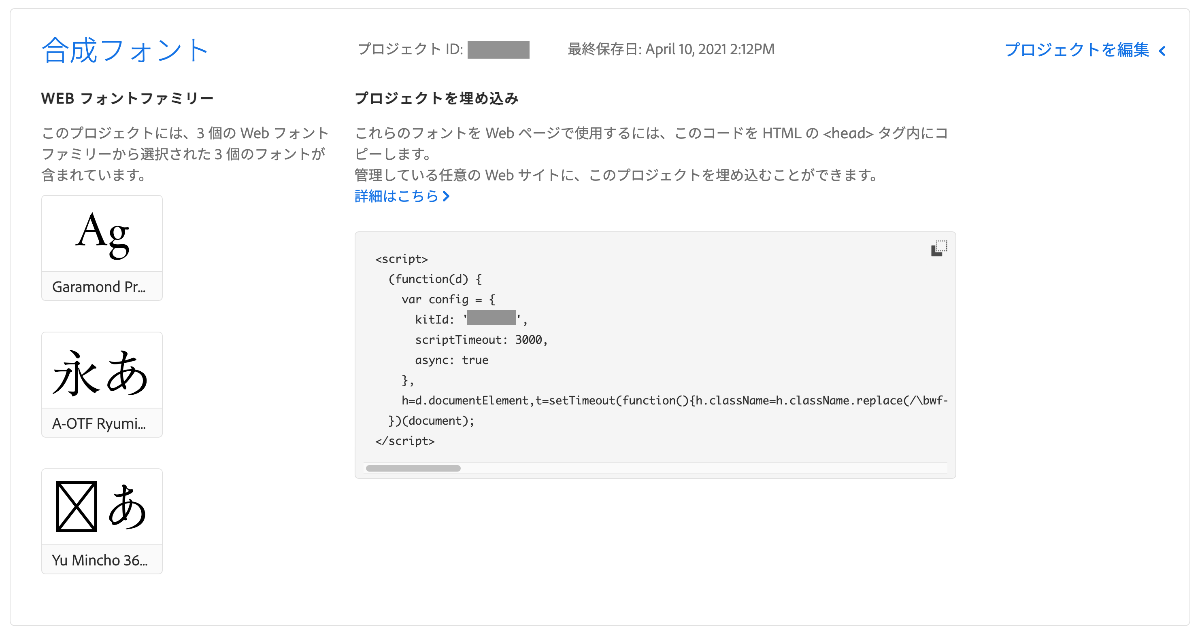The height and width of the screenshot is (635, 1200).
Task: Click the WEB フォントファミリー heading
Action: coord(127,99)
